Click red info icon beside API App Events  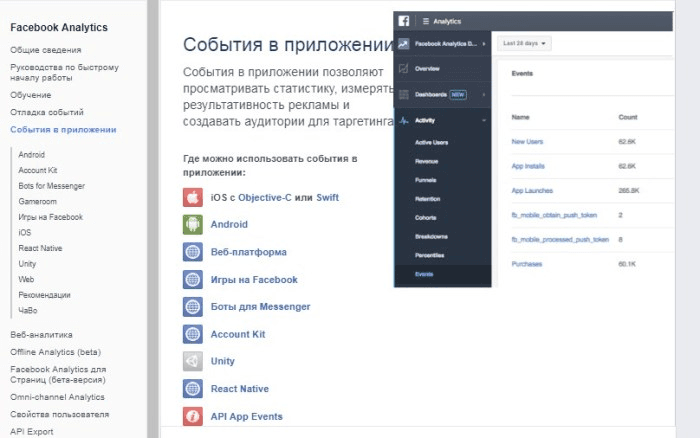pyautogui.click(x=192, y=416)
